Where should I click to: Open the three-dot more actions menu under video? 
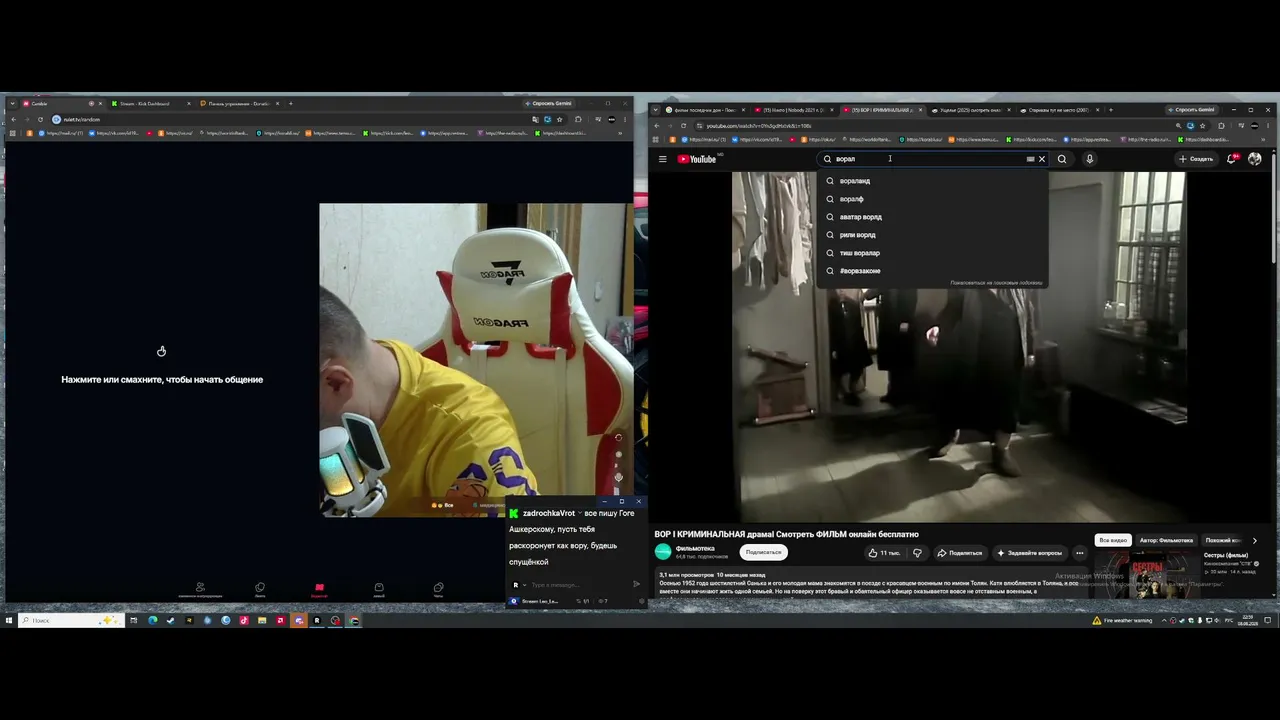1079,553
